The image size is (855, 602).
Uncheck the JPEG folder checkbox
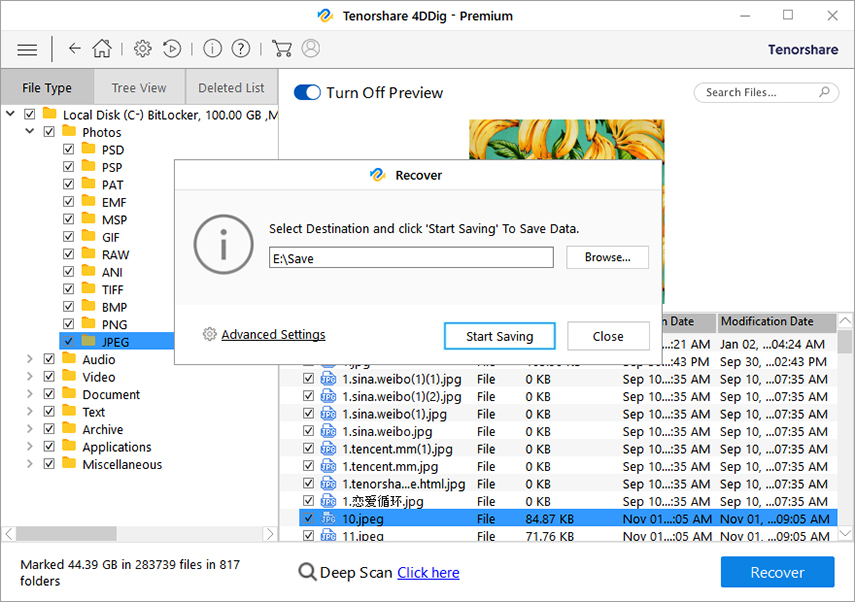coord(68,342)
